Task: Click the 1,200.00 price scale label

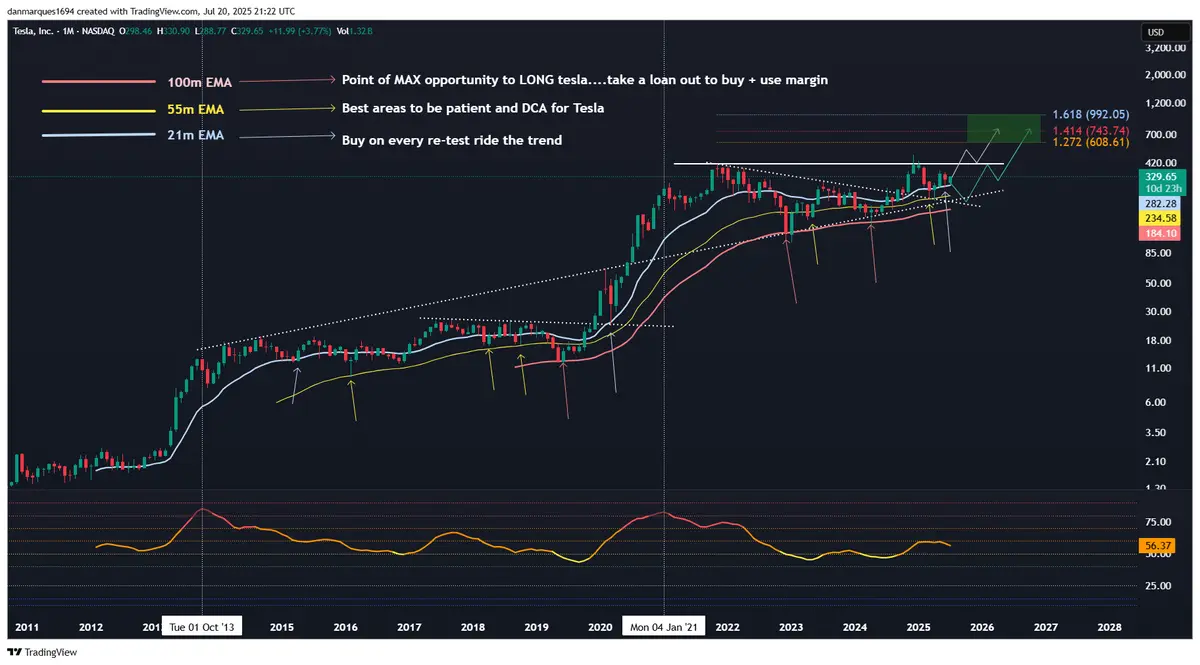Action: pos(1165,104)
